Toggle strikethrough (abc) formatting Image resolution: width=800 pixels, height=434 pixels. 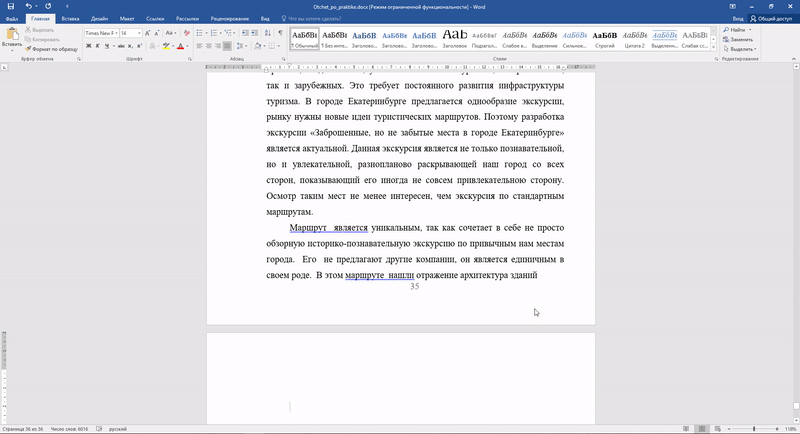(121, 46)
